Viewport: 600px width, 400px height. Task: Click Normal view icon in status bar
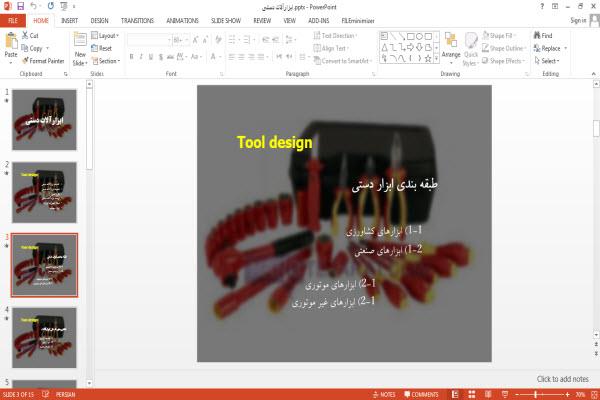click(455, 394)
